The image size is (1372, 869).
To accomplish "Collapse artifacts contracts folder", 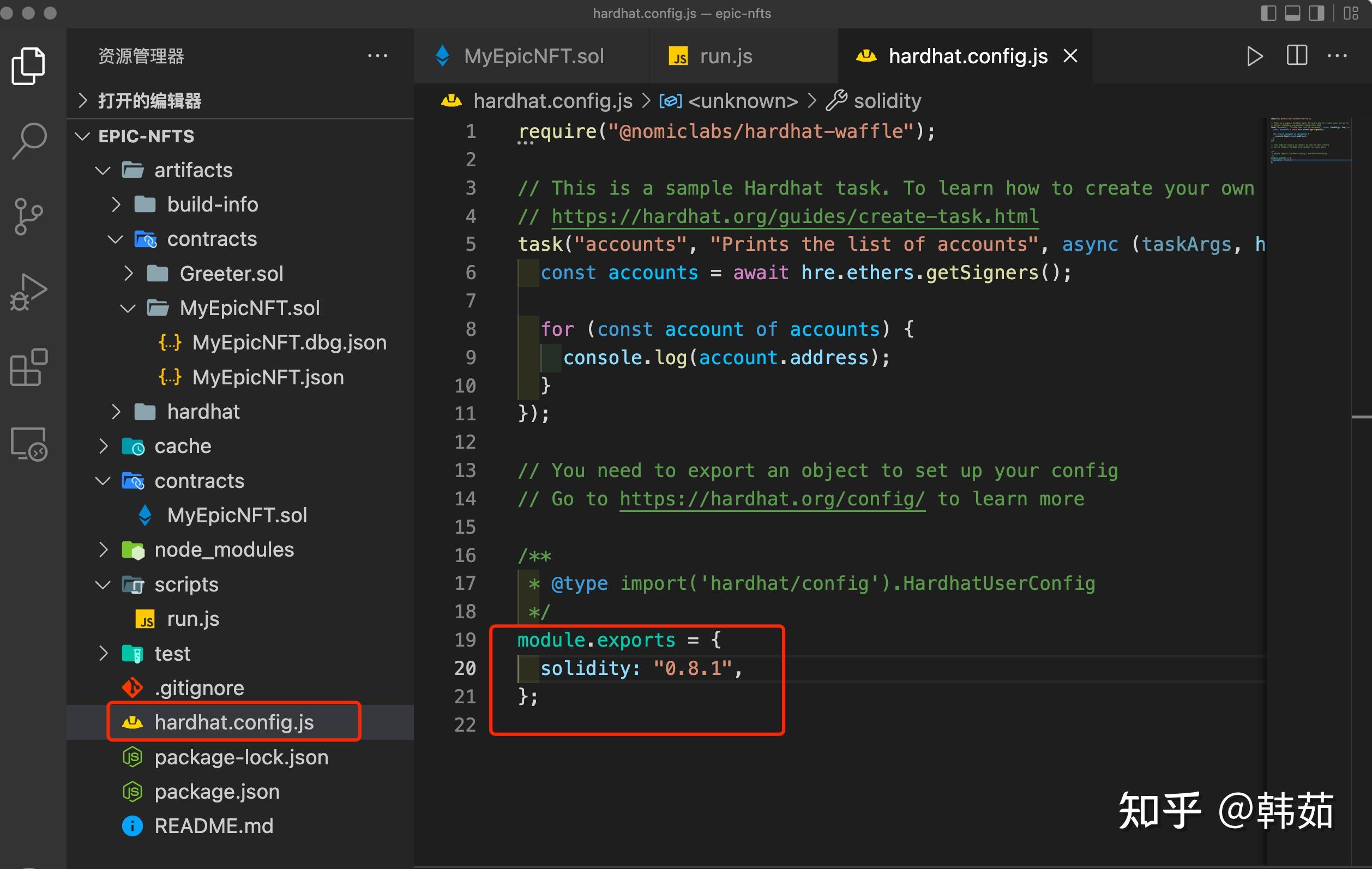I will (240, 239).
